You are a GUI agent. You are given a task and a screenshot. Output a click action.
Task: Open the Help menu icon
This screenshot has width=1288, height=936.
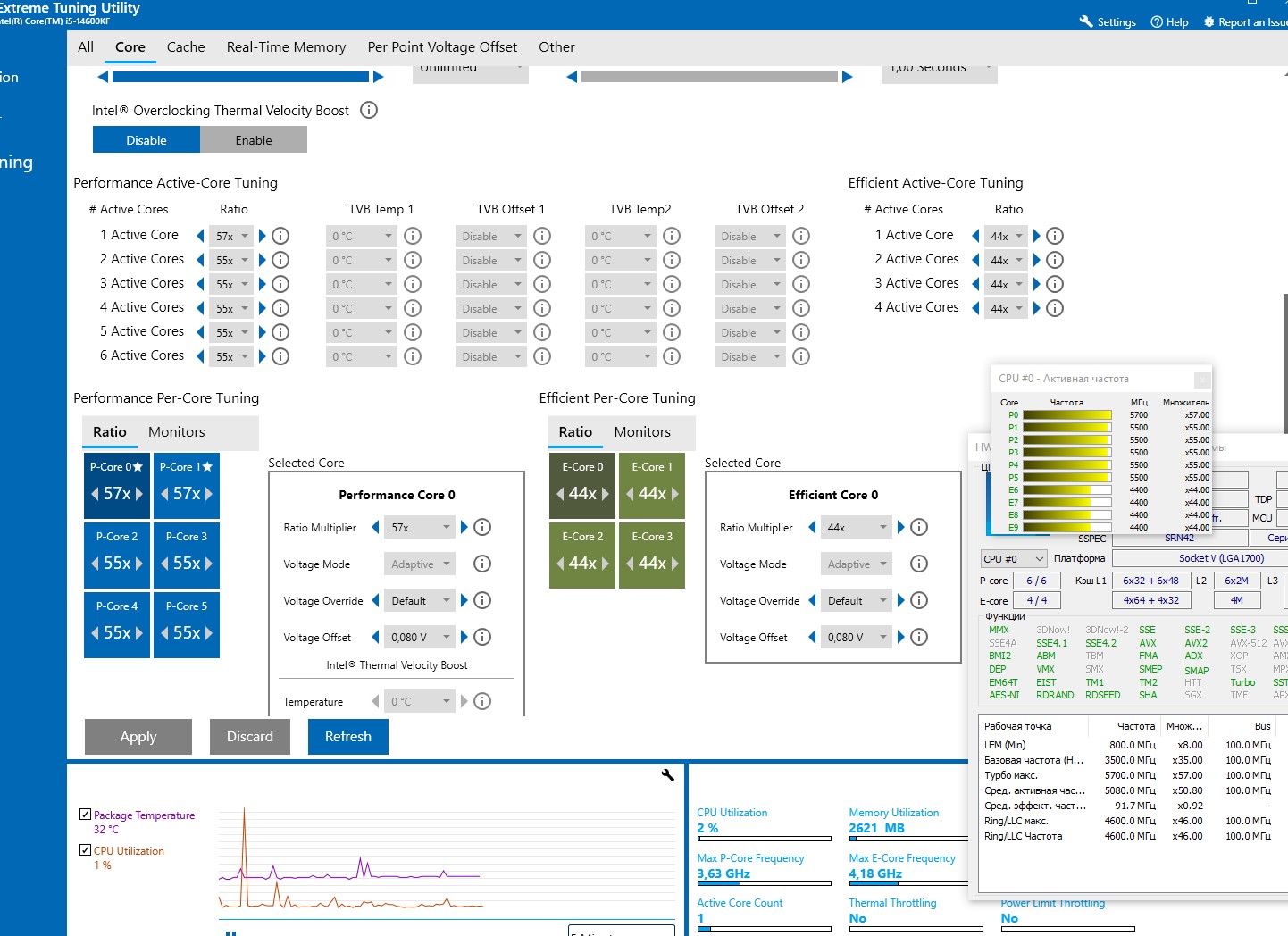(1157, 21)
